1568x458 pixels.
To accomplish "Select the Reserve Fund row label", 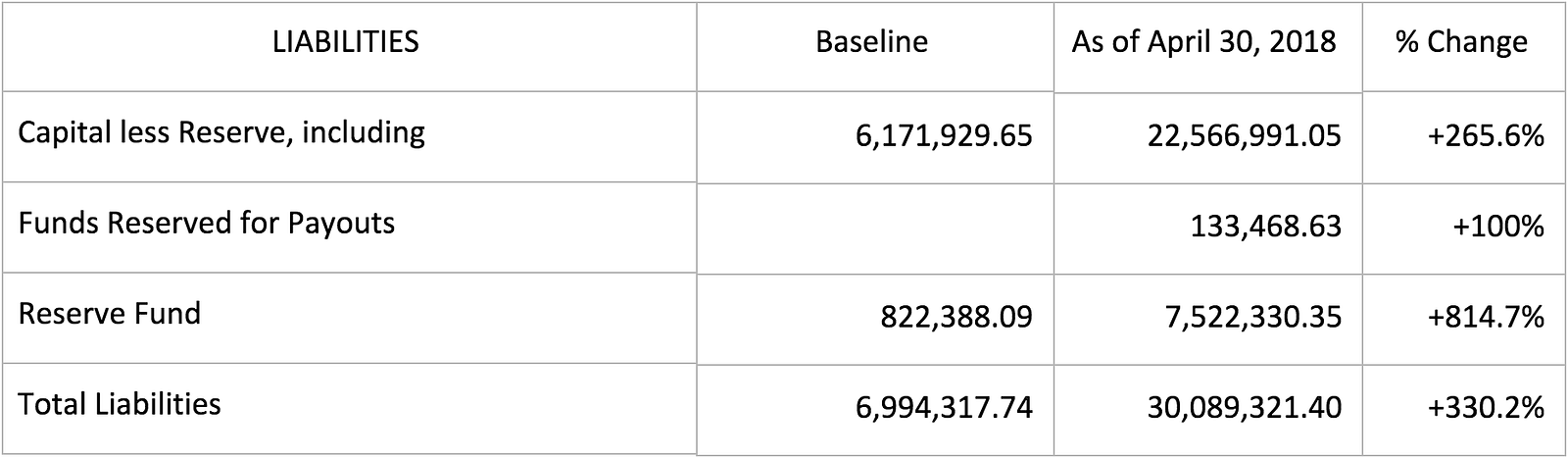I will click(x=110, y=314).
